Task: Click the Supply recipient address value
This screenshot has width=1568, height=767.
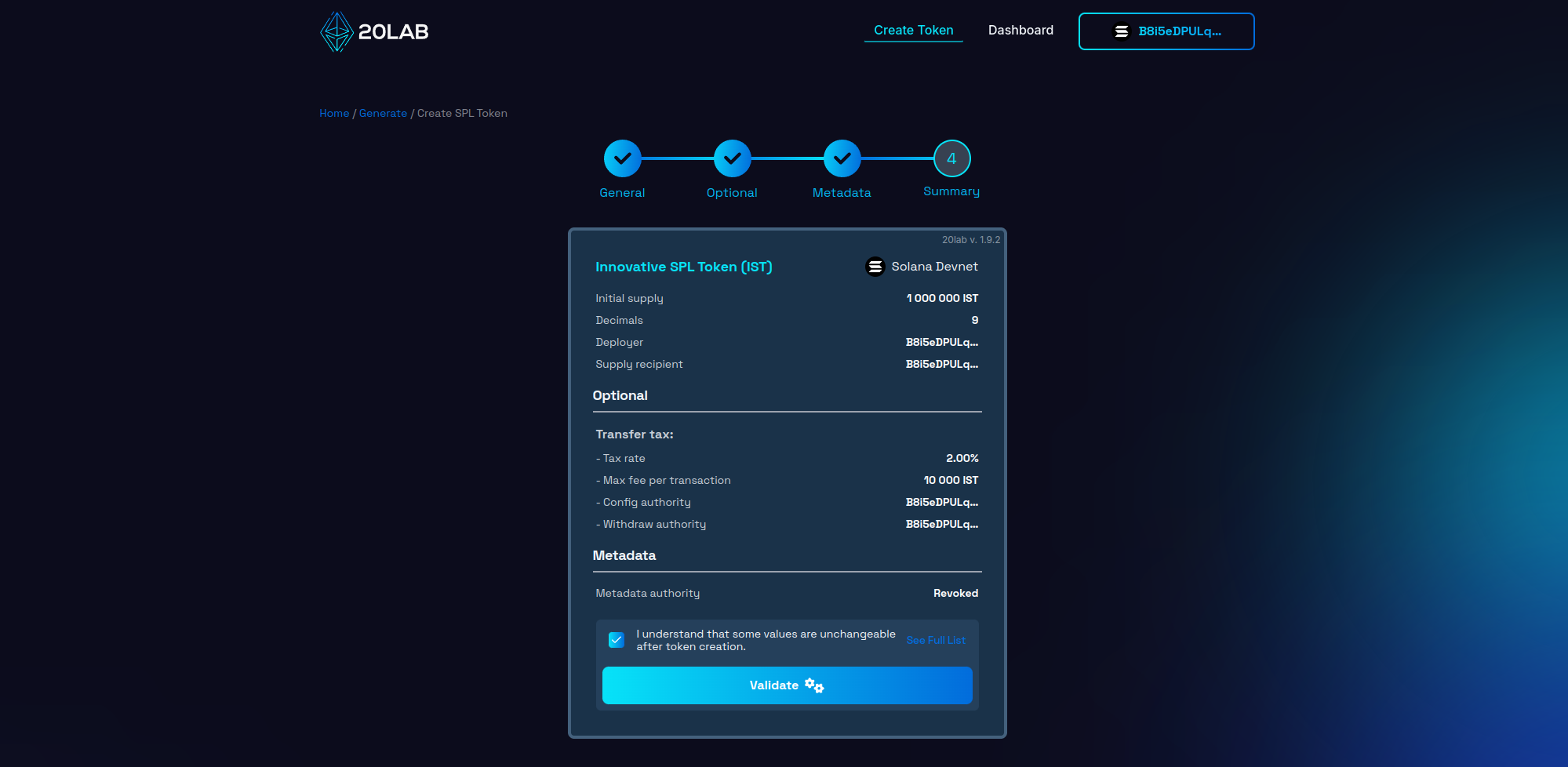Action: coord(942,364)
